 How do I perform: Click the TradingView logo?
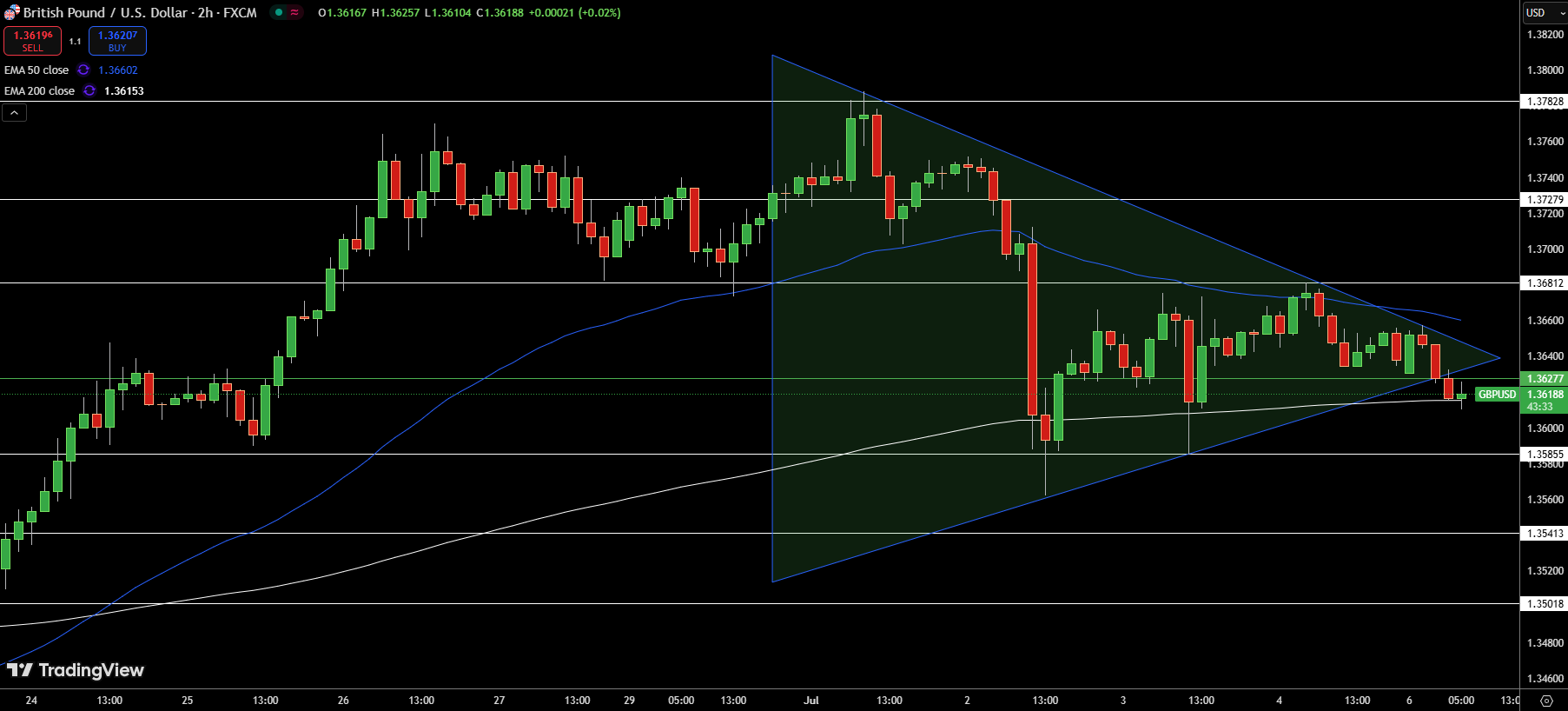pyautogui.click(x=76, y=670)
